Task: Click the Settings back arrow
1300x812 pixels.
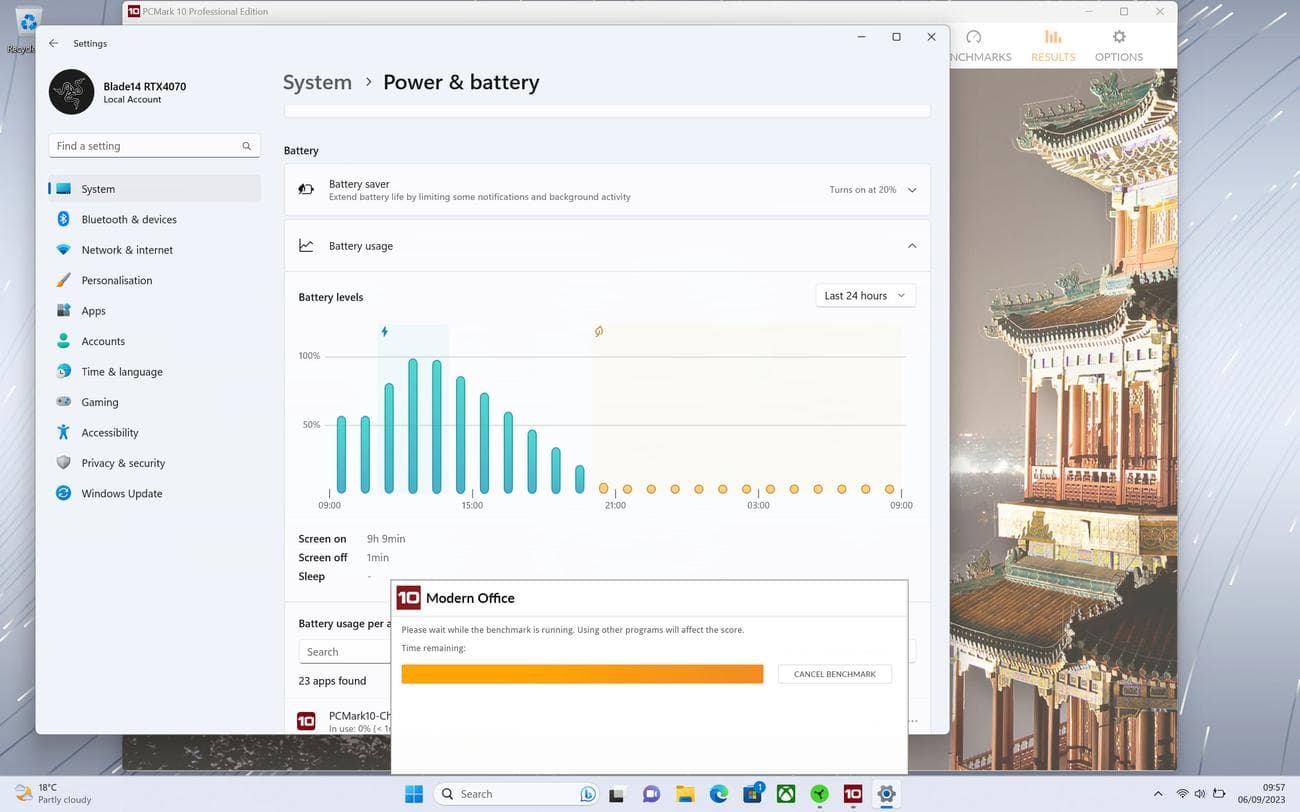Action: [x=53, y=43]
